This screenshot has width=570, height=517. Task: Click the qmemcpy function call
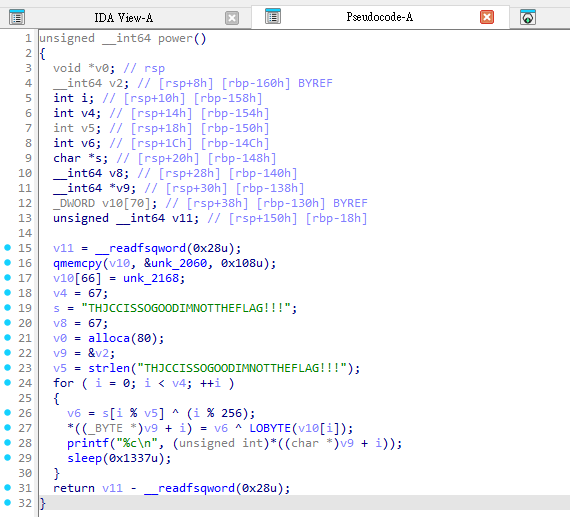coord(78,263)
